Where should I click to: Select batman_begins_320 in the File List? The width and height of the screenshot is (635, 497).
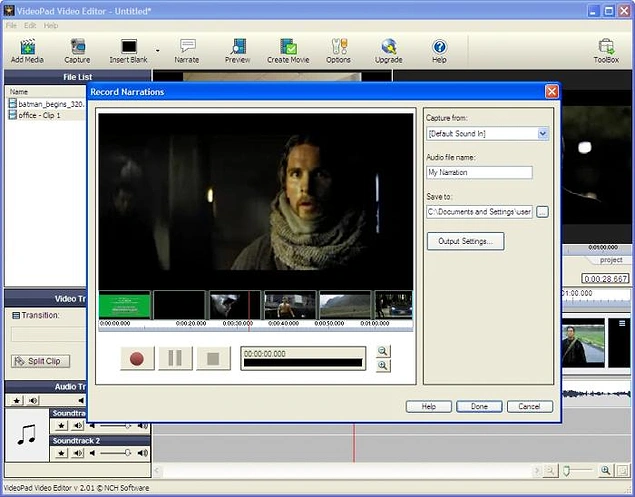(47, 104)
